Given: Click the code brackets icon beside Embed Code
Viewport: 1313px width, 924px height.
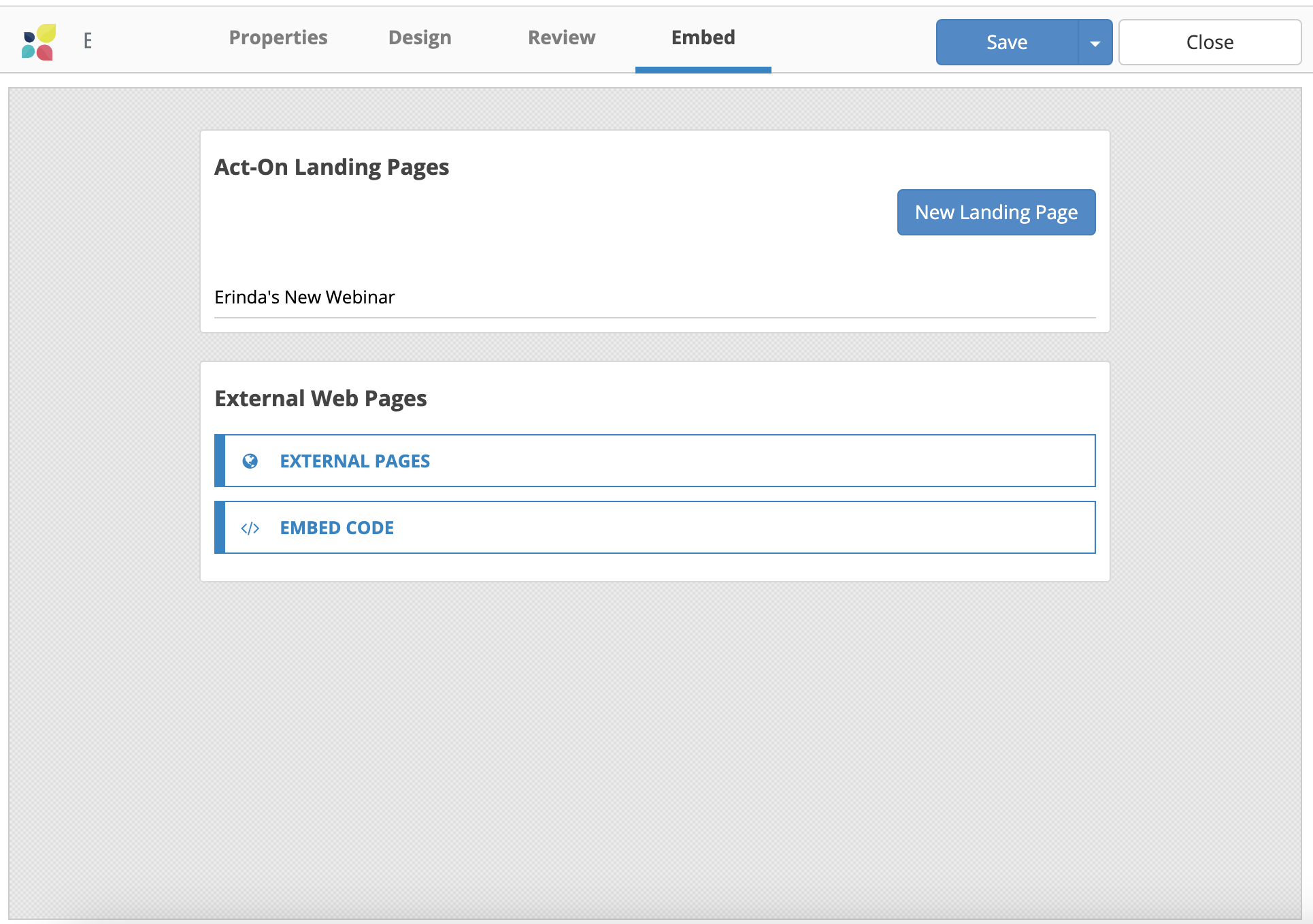Looking at the screenshot, I should click(x=250, y=528).
